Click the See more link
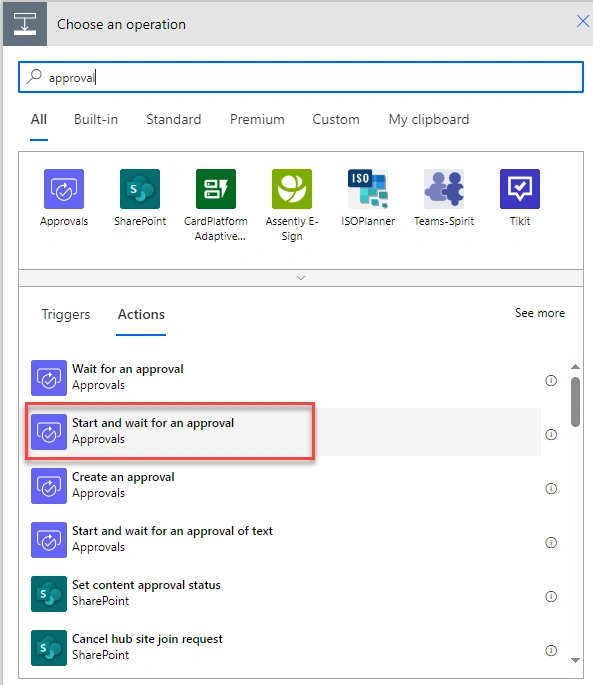Image resolution: width=593 pixels, height=685 pixels. coord(540,313)
